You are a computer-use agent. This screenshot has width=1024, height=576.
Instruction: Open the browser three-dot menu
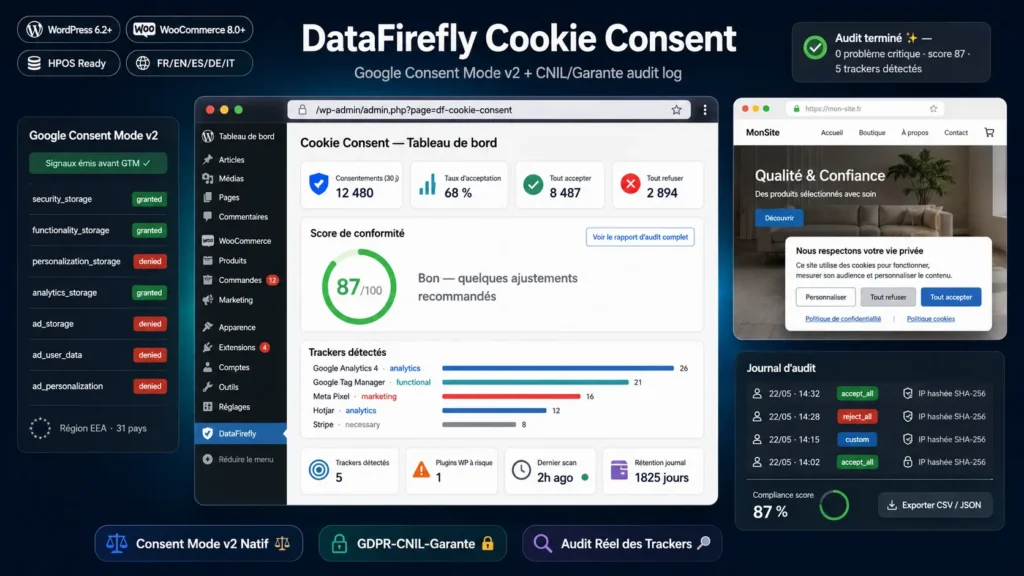click(705, 110)
